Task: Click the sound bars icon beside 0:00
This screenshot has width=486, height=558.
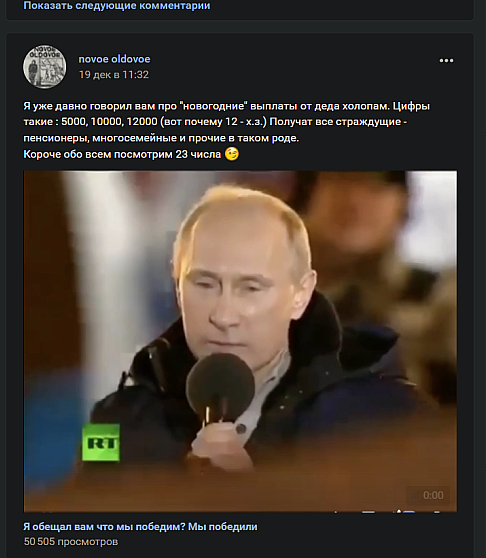Action: coord(415,495)
